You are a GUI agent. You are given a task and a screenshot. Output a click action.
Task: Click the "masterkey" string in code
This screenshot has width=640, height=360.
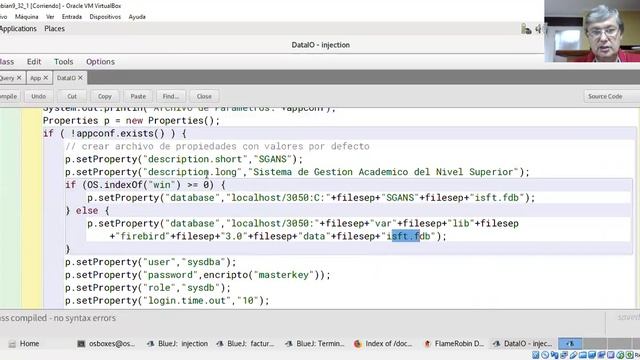point(284,275)
